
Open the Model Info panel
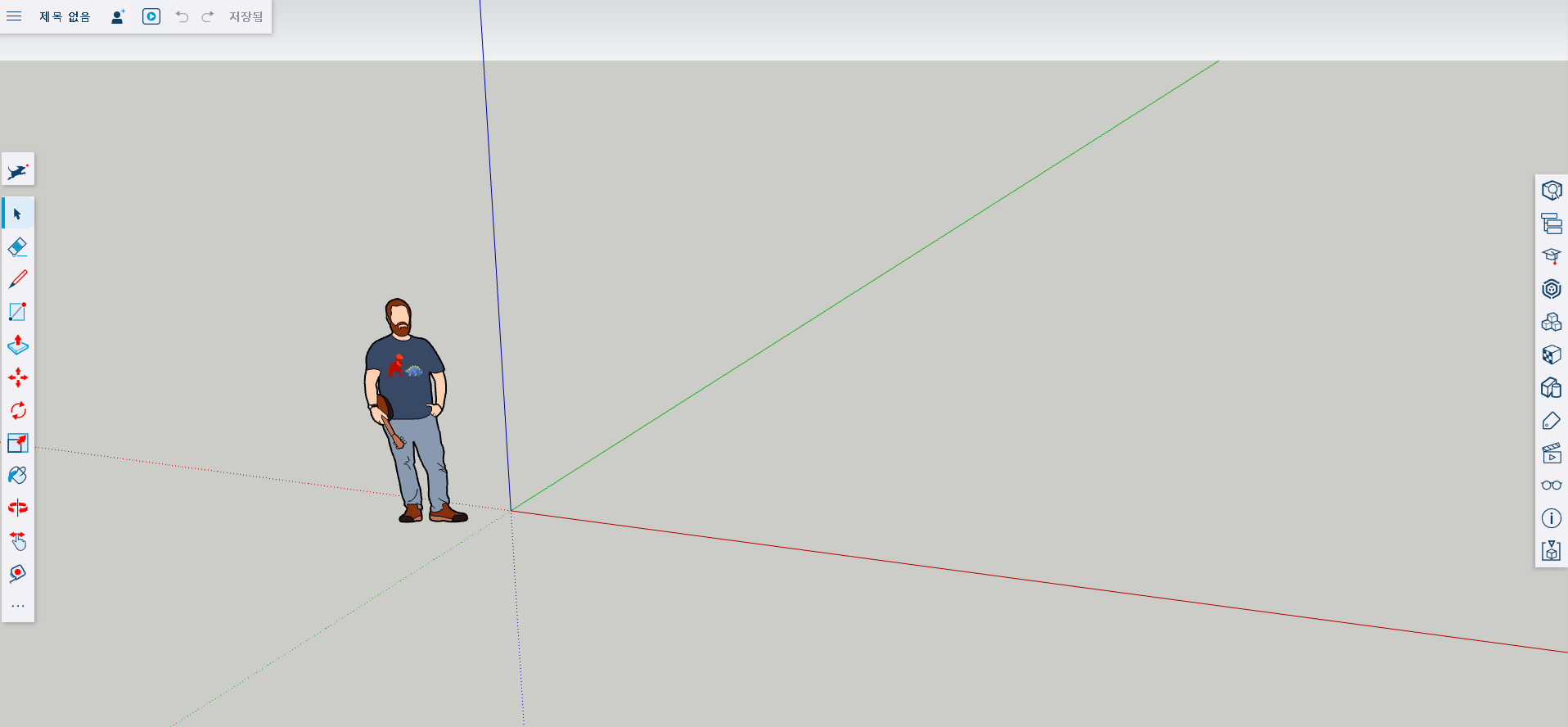[1552, 518]
